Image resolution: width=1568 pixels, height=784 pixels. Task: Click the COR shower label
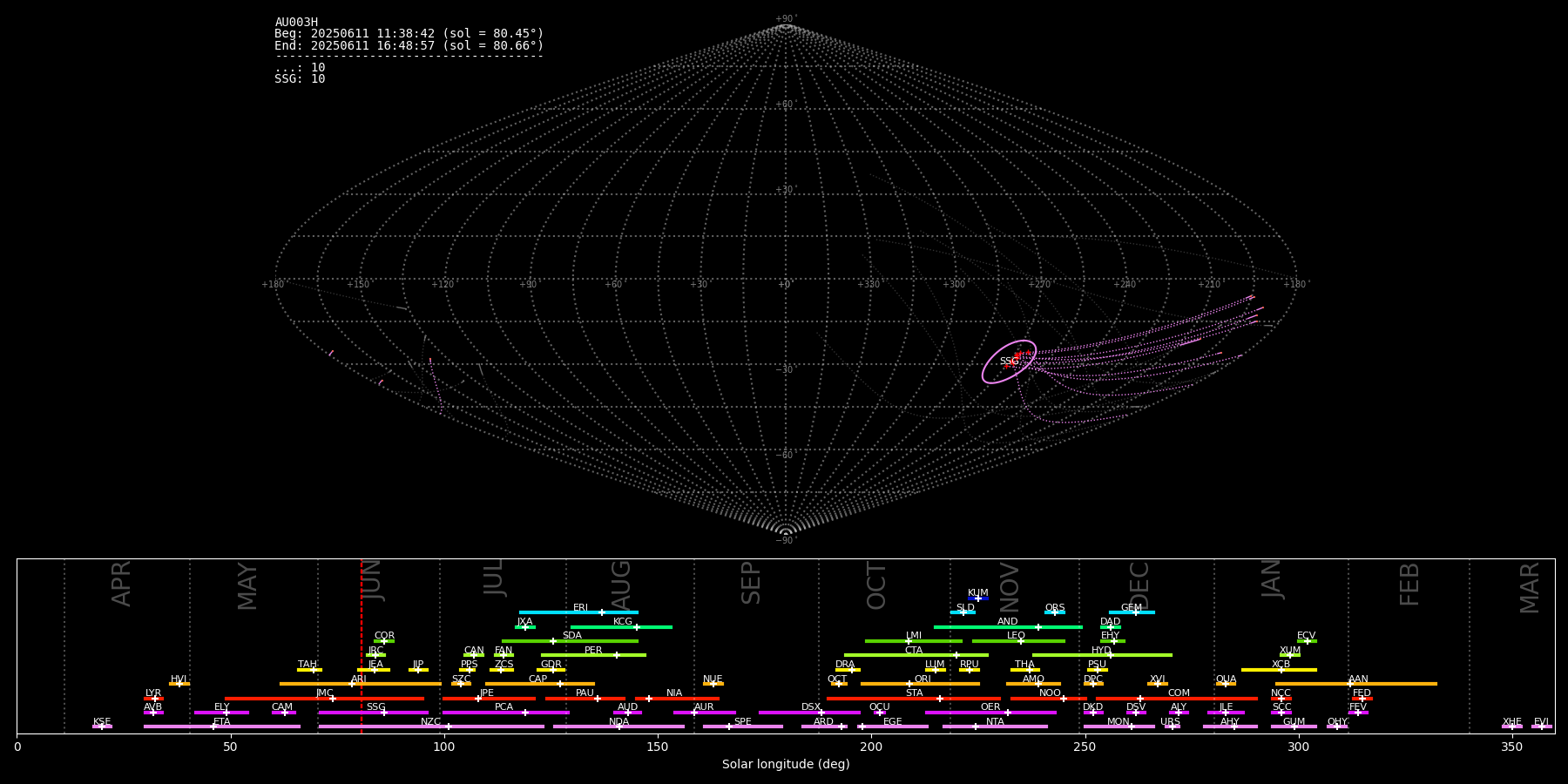point(384,636)
